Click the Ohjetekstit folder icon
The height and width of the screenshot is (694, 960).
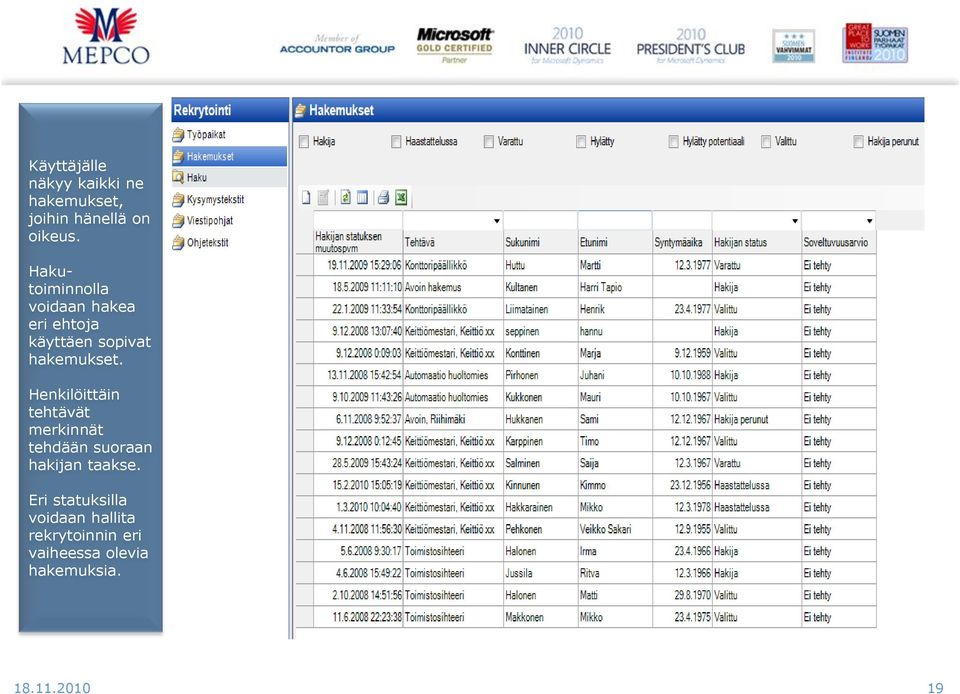point(178,243)
